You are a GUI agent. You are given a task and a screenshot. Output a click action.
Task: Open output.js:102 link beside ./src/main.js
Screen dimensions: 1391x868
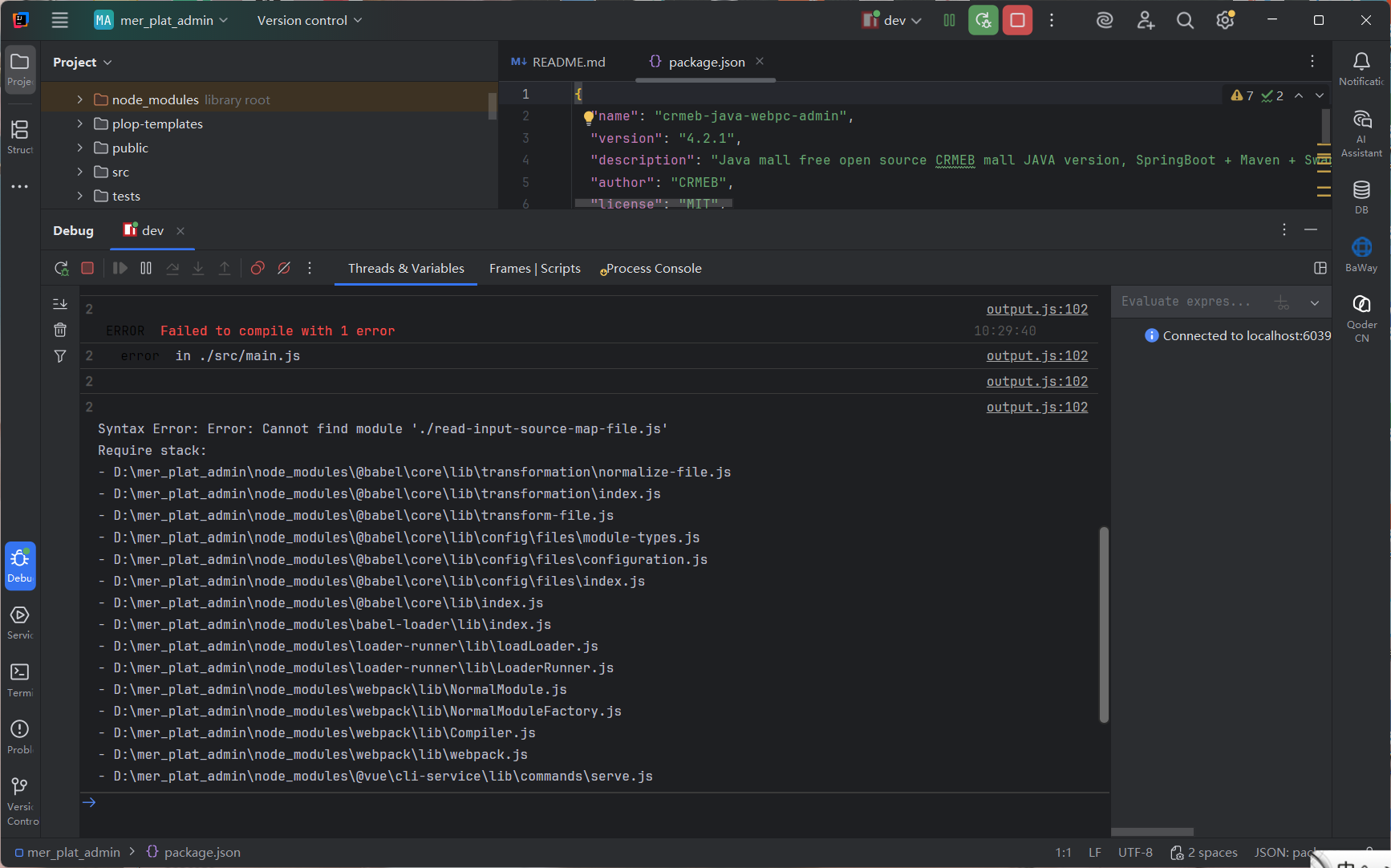coord(1037,355)
